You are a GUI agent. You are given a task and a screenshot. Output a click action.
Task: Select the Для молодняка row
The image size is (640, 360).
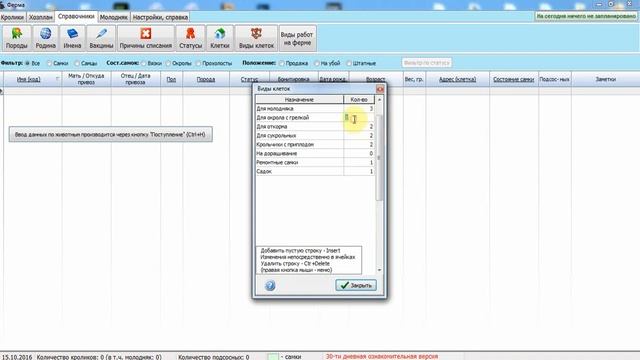click(x=315, y=109)
